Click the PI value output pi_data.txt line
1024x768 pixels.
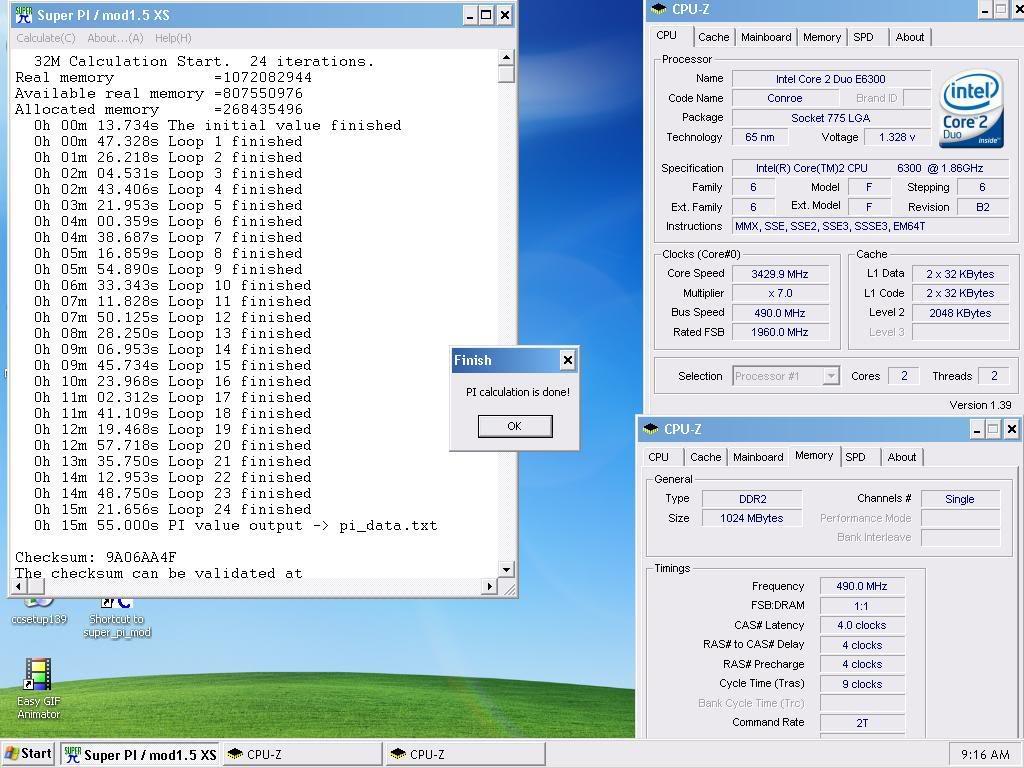coord(236,526)
